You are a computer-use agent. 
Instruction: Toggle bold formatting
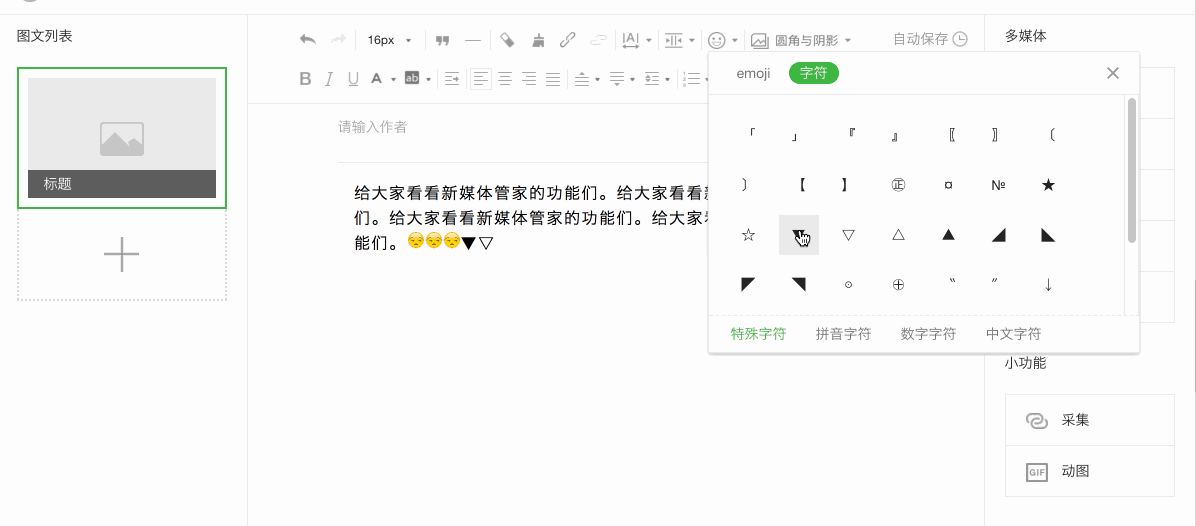pyautogui.click(x=305, y=78)
